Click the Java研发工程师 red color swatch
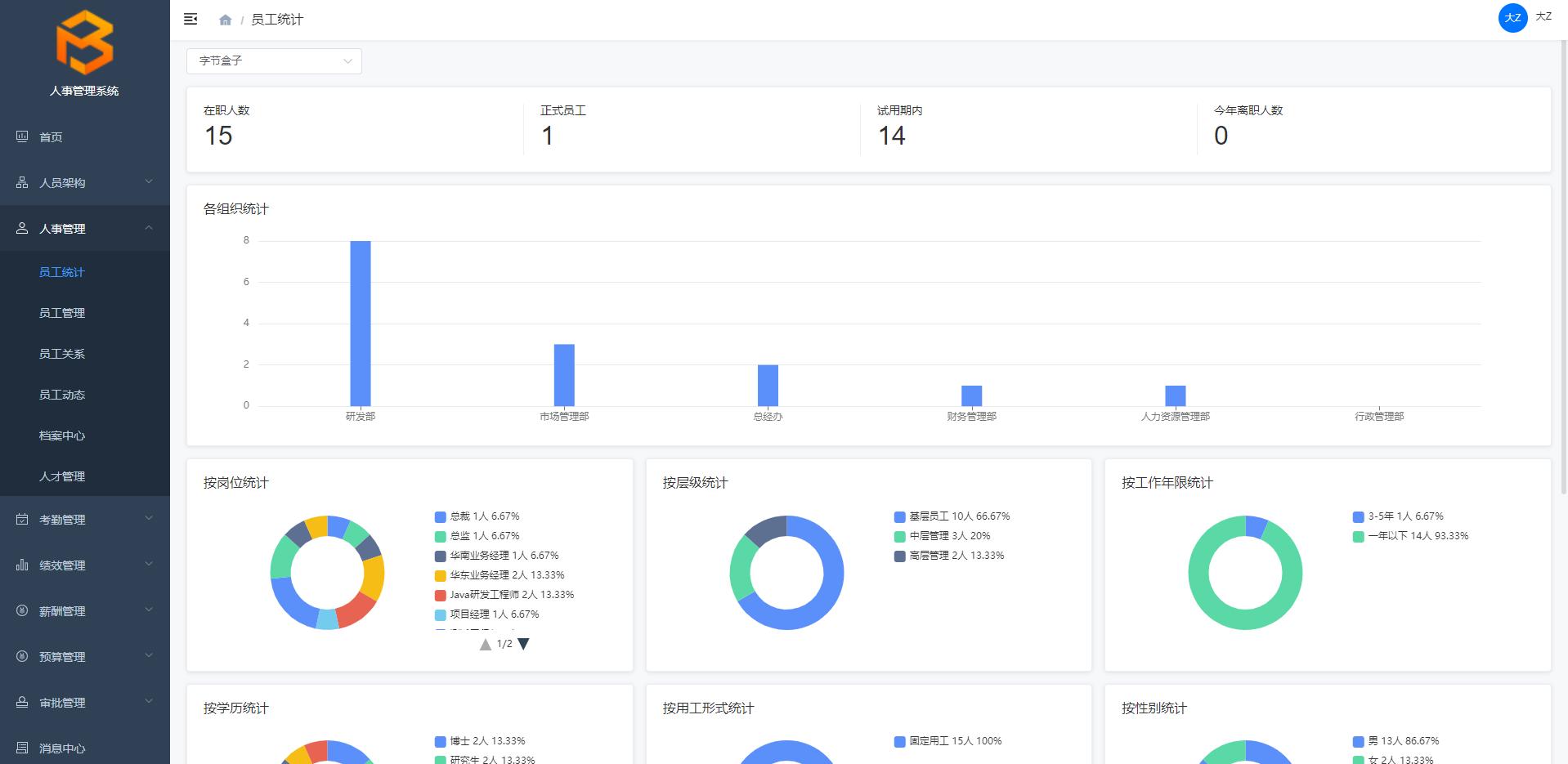 pos(441,595)
